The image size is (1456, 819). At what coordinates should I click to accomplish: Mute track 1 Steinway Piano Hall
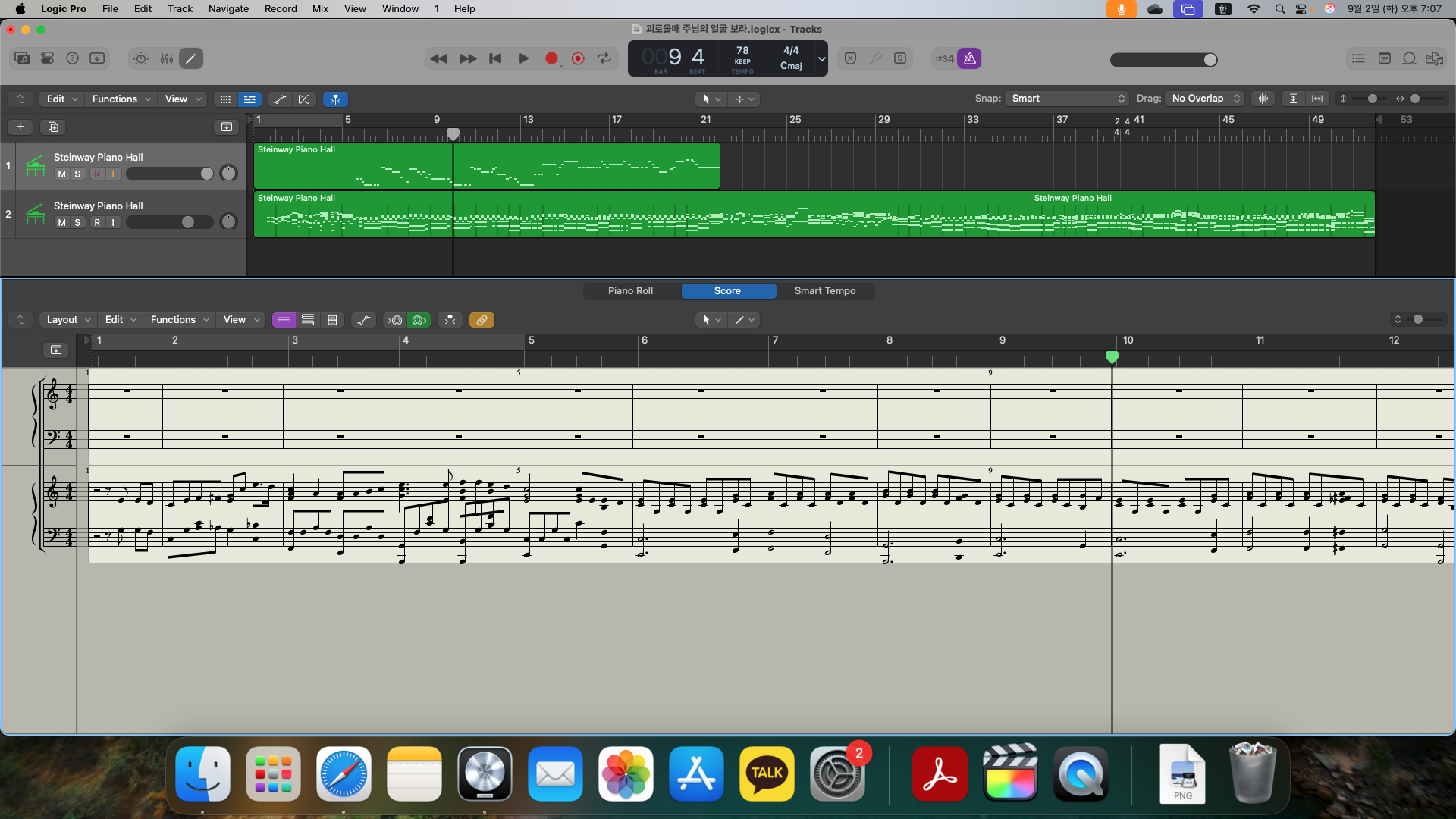tap(61, 174)
